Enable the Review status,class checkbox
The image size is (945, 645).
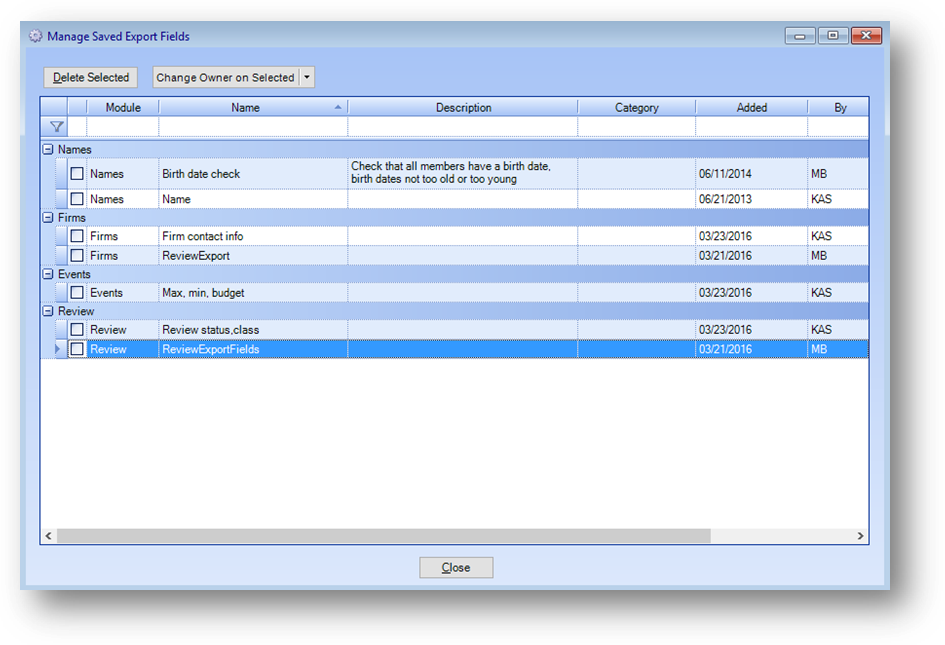[77, 330]
